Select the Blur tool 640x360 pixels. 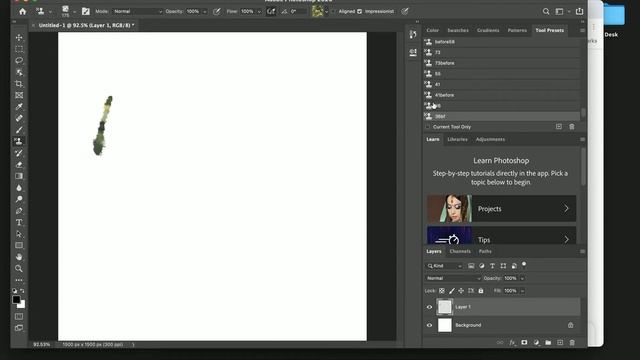click(19, 188)
